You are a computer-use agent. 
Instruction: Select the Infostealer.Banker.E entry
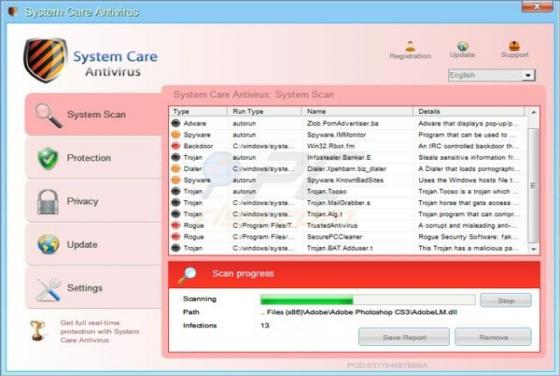click(x=339, y=157)
